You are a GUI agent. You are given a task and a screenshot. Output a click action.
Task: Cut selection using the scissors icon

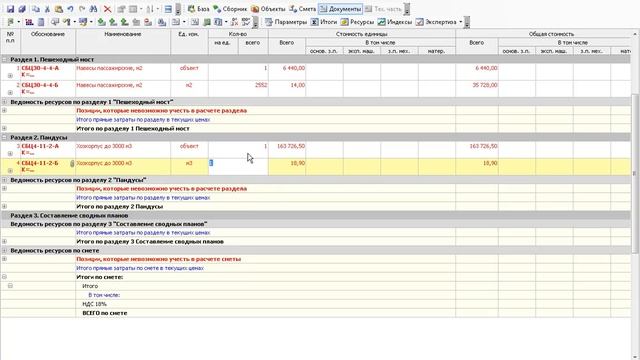(x=47, y=9)
